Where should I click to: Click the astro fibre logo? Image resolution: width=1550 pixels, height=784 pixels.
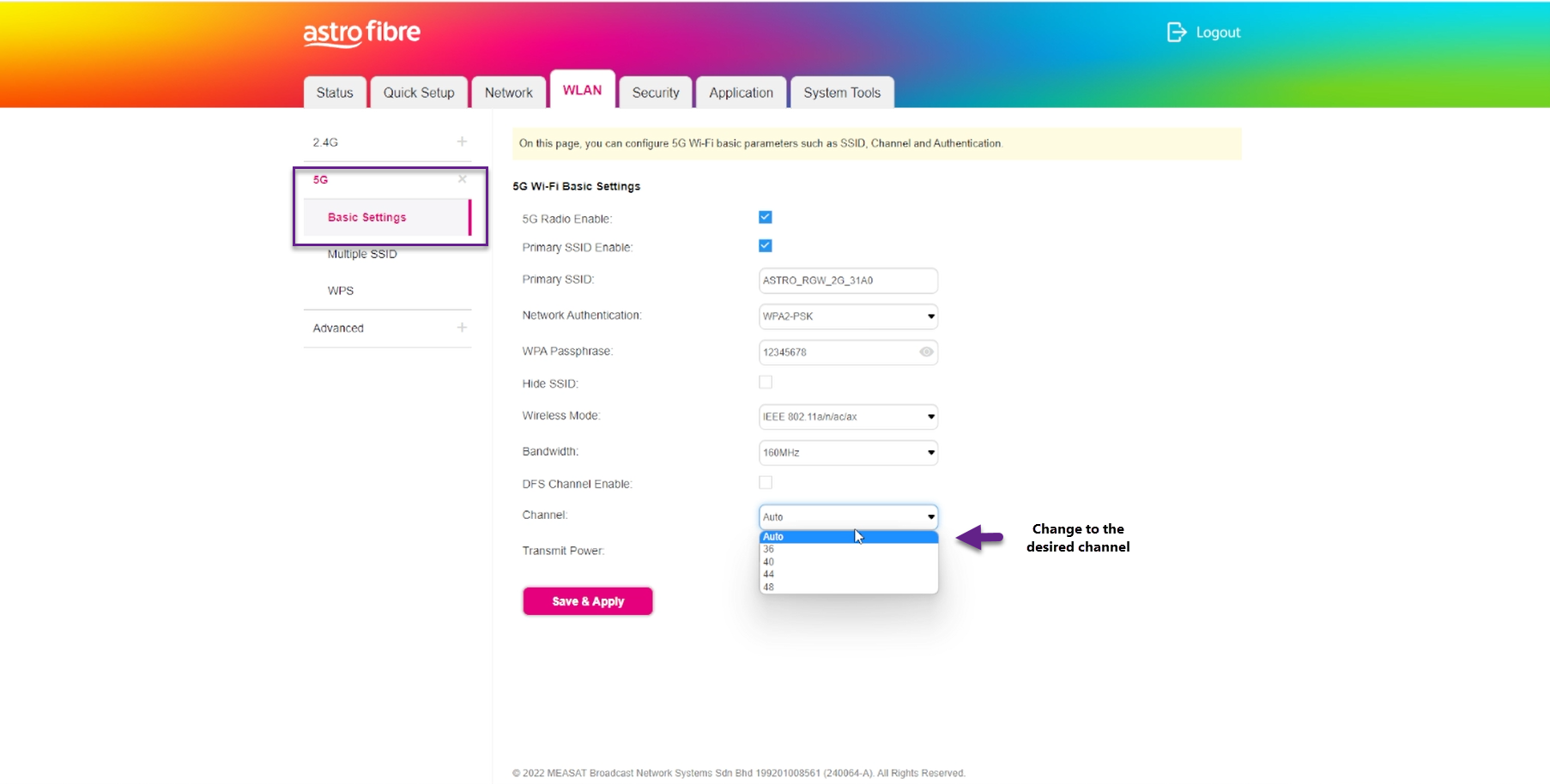(x=361, y=33)
